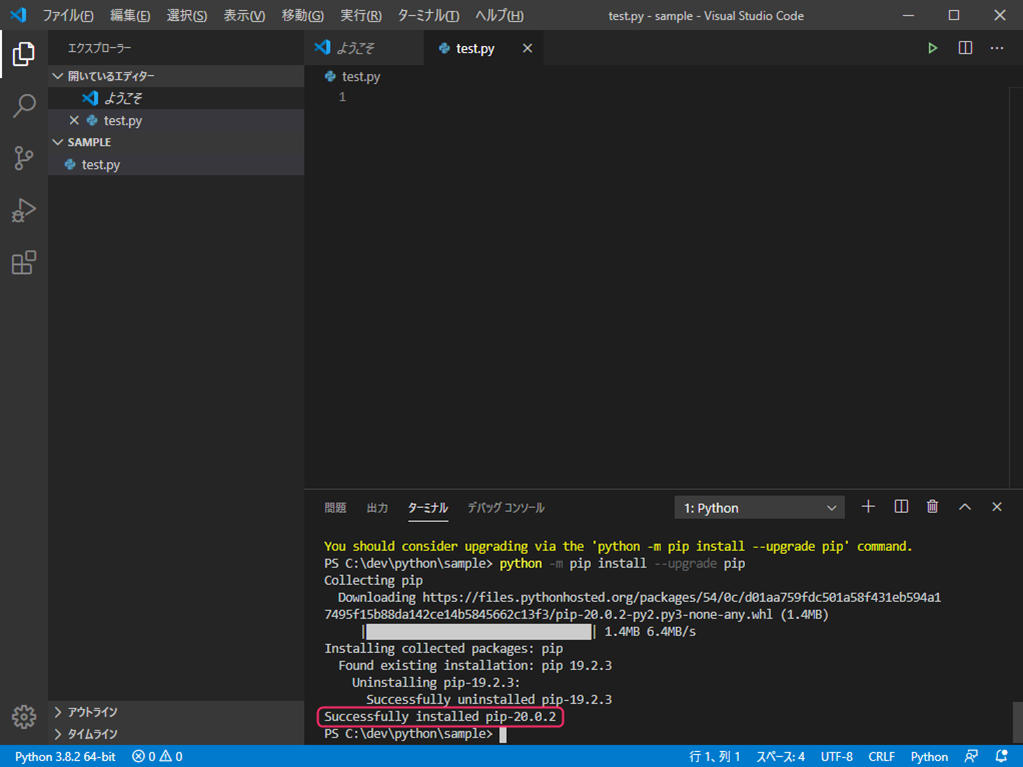Viewport: 1023px width, 767px height.
Task: Open the 表示(V) menu
Action: click(x=244, y=15)
